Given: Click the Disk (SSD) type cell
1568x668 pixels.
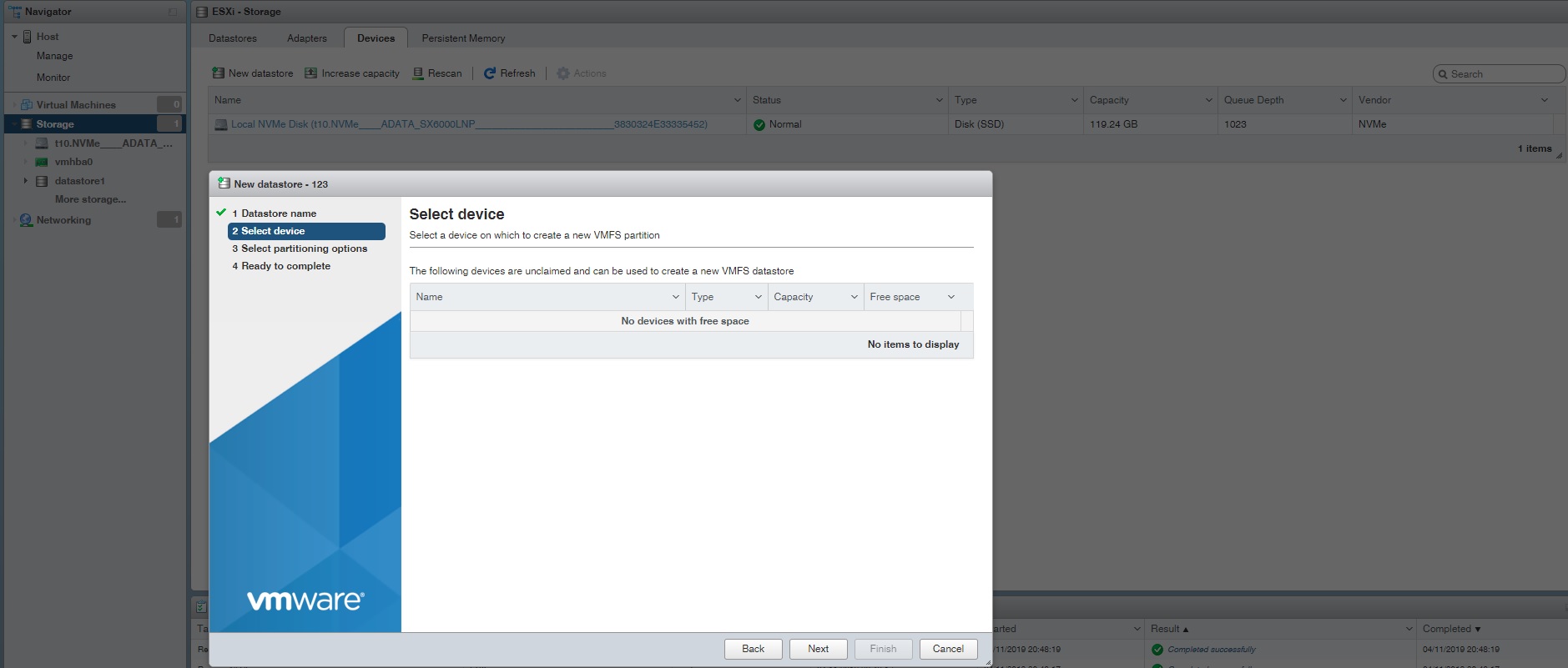Looking at the screenshot, I should pos(979,124).
